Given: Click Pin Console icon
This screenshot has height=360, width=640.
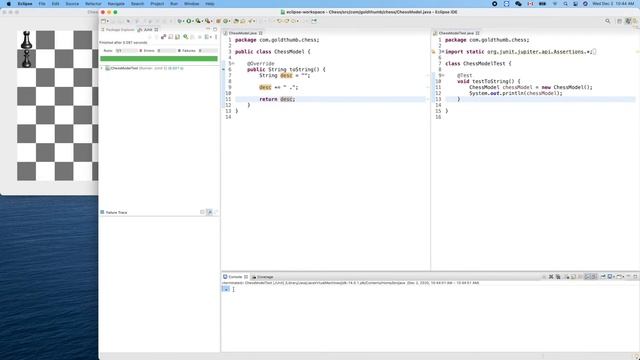Looking at the screenshot, I should (603, 277).
